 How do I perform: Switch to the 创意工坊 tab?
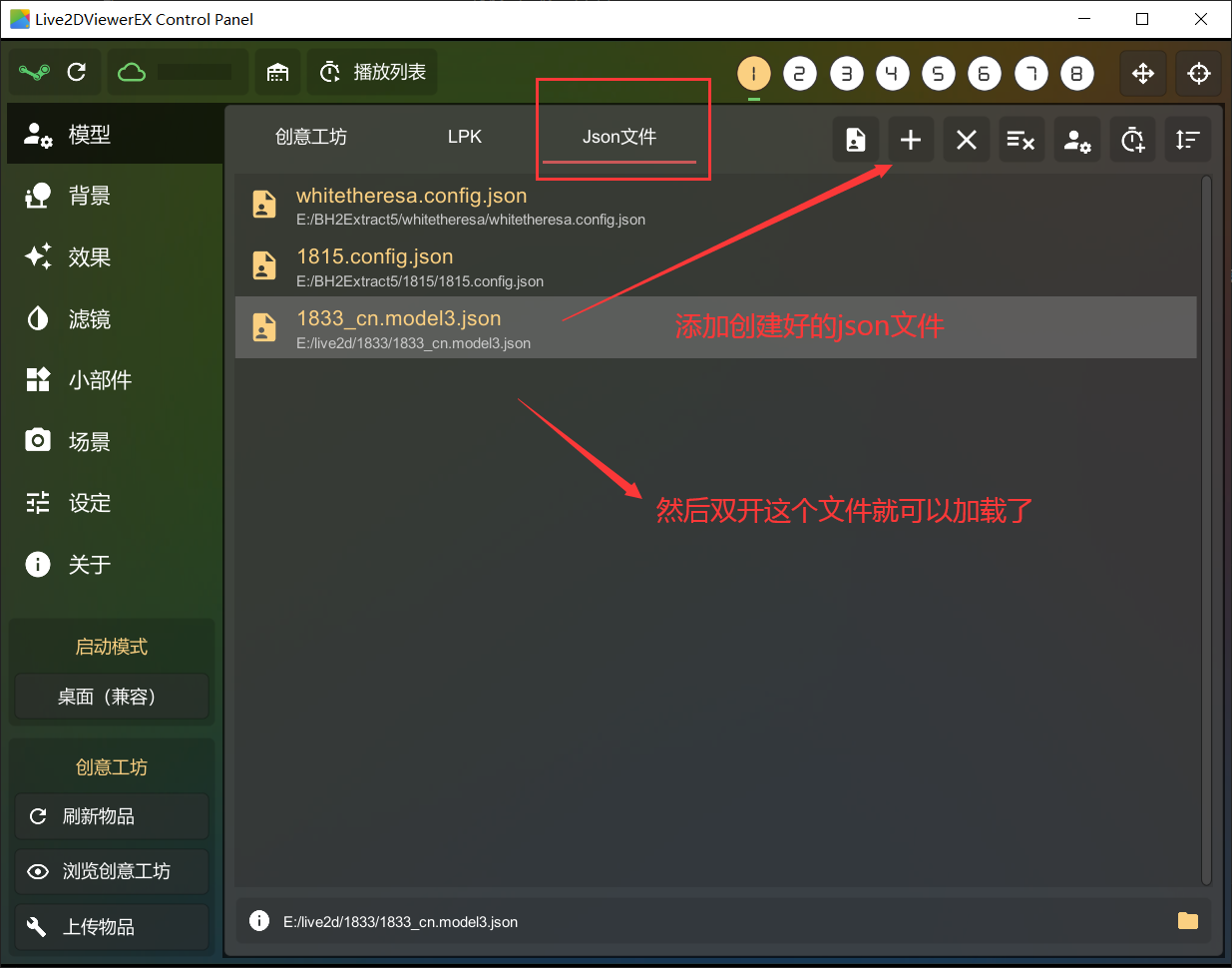[x=311, y=137]
